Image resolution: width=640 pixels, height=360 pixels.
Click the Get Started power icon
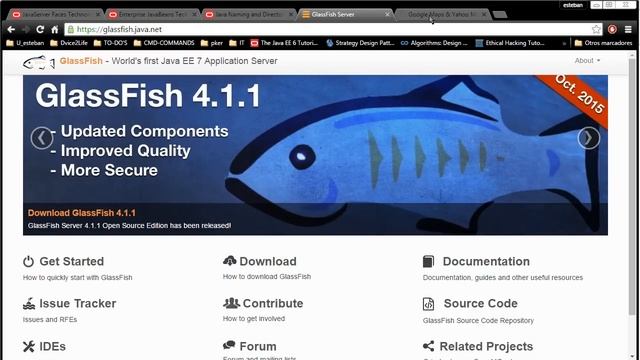coord(28,262)
